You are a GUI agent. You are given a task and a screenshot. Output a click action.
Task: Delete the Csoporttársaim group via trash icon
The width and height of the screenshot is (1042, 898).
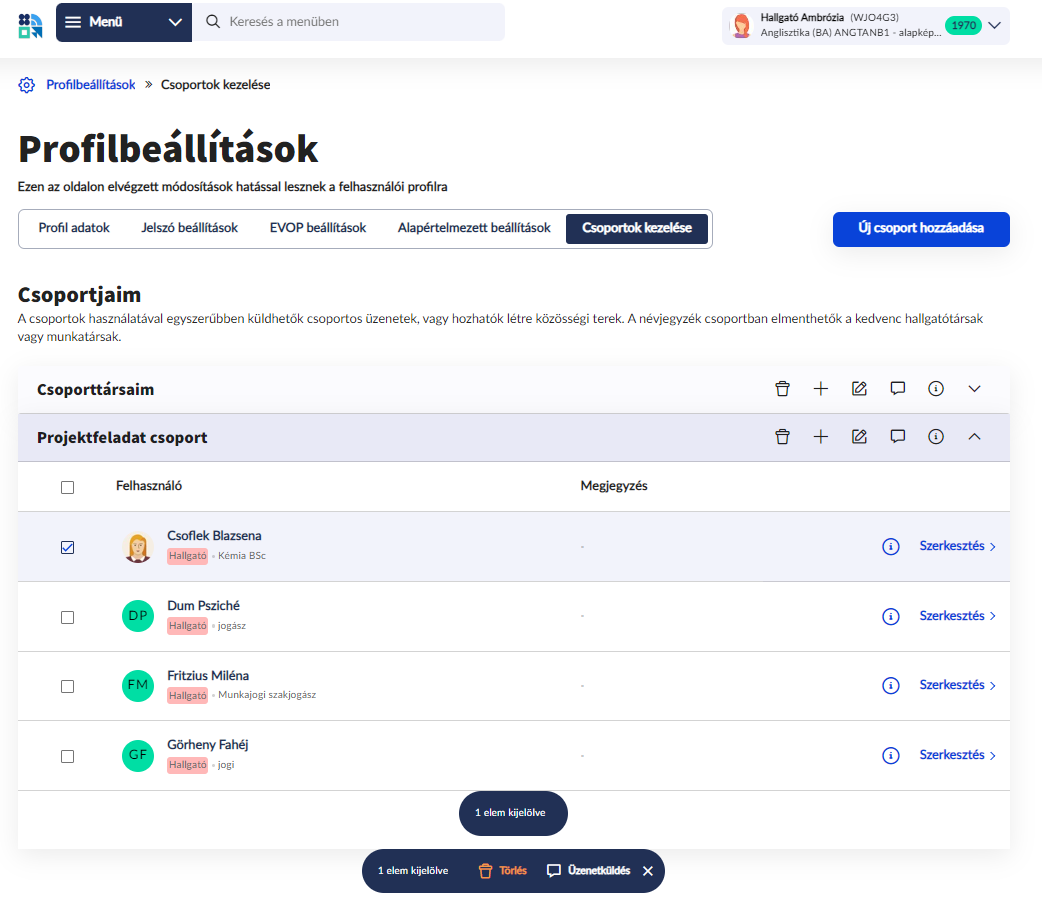(x=782, y=389)
